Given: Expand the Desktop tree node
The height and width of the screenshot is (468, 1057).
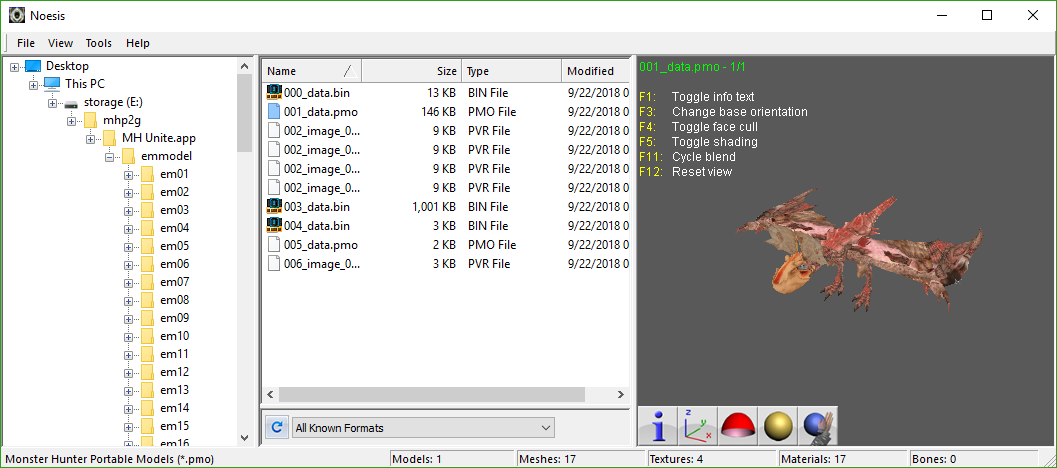Looking at the screenshot, I should point(14,67).
